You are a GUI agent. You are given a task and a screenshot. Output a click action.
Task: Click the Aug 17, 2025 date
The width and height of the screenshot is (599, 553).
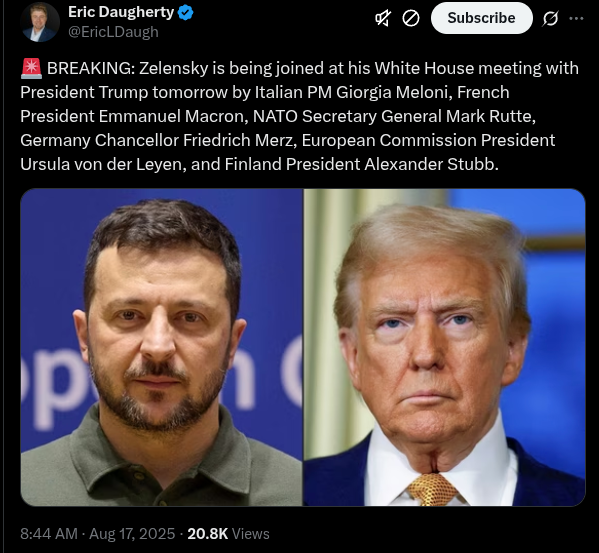tap(132, 534)
